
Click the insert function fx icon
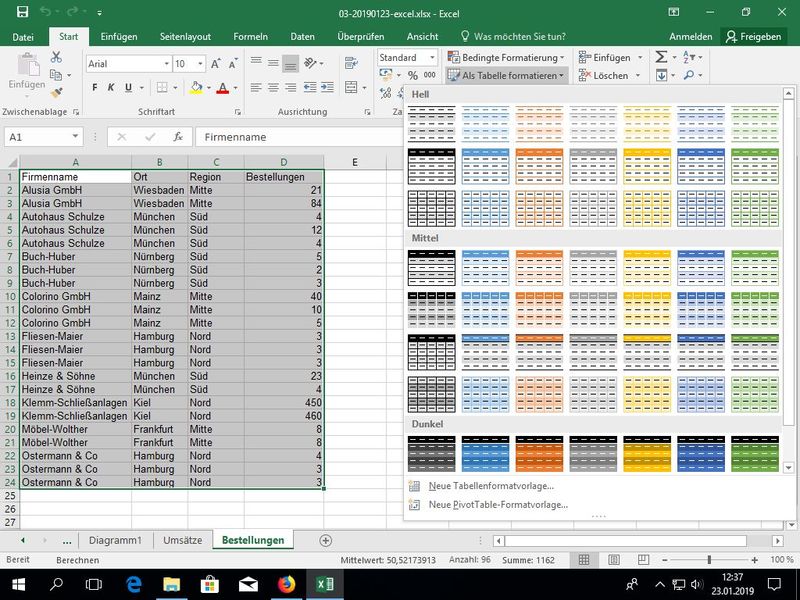pos(178,137)
